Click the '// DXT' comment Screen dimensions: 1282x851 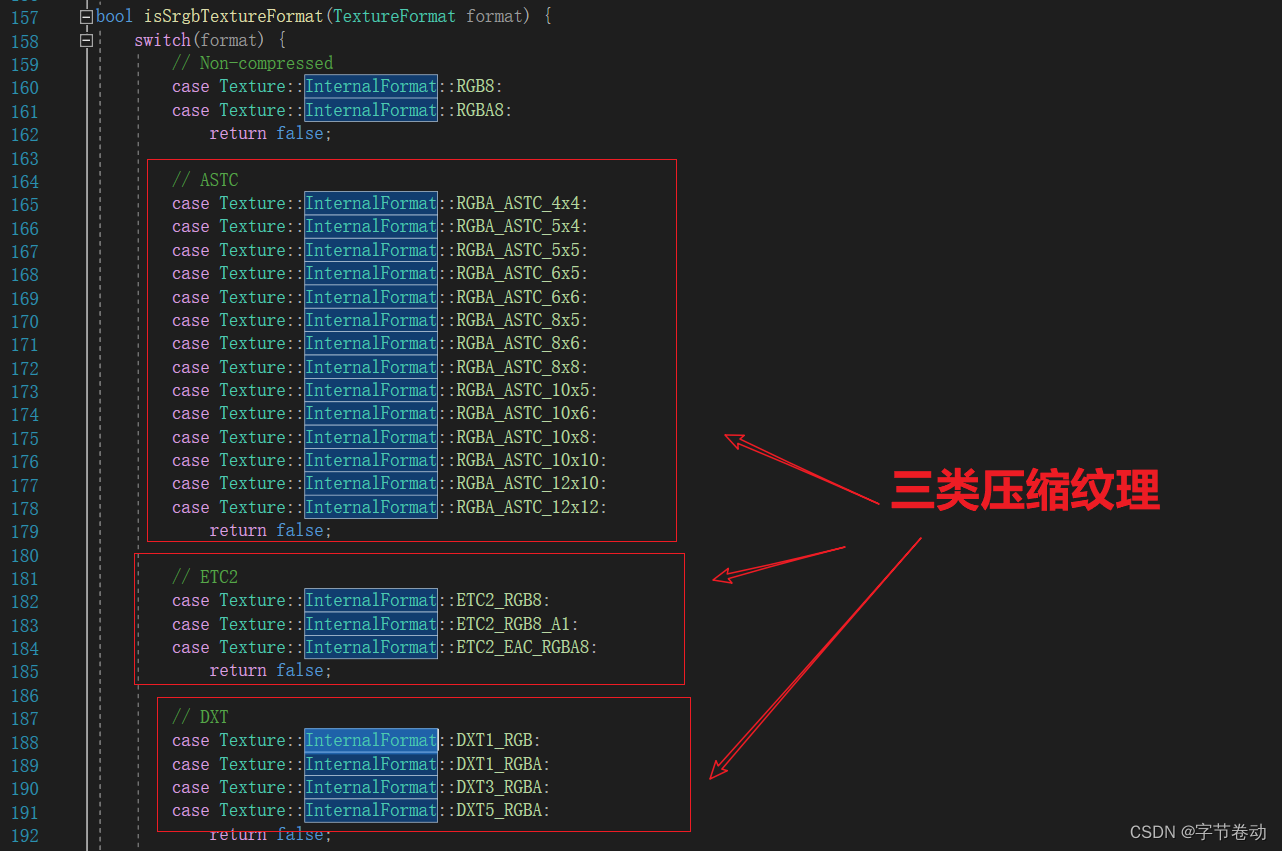point(200,717)
